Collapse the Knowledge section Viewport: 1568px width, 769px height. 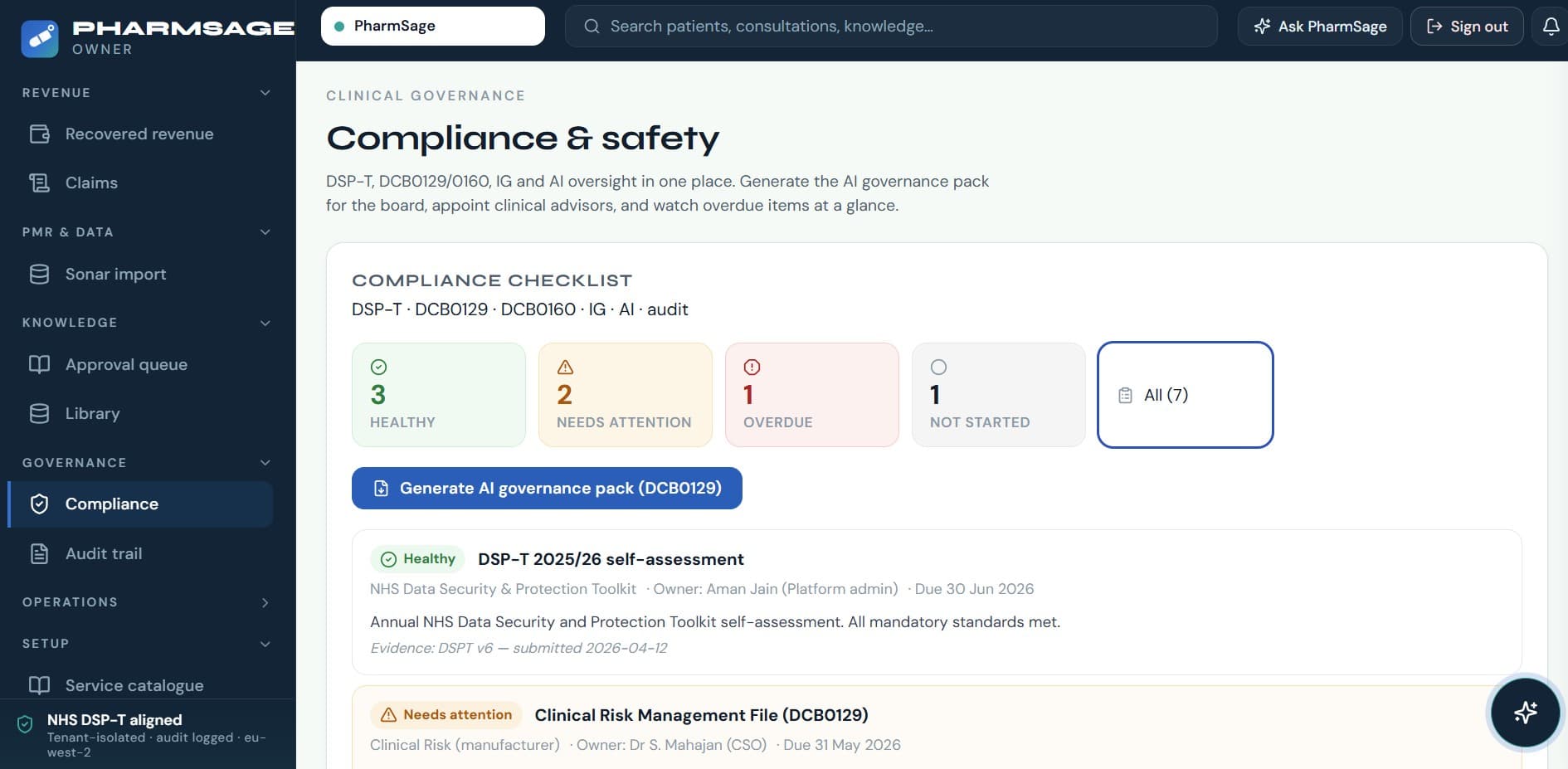(x=265, y=323)
